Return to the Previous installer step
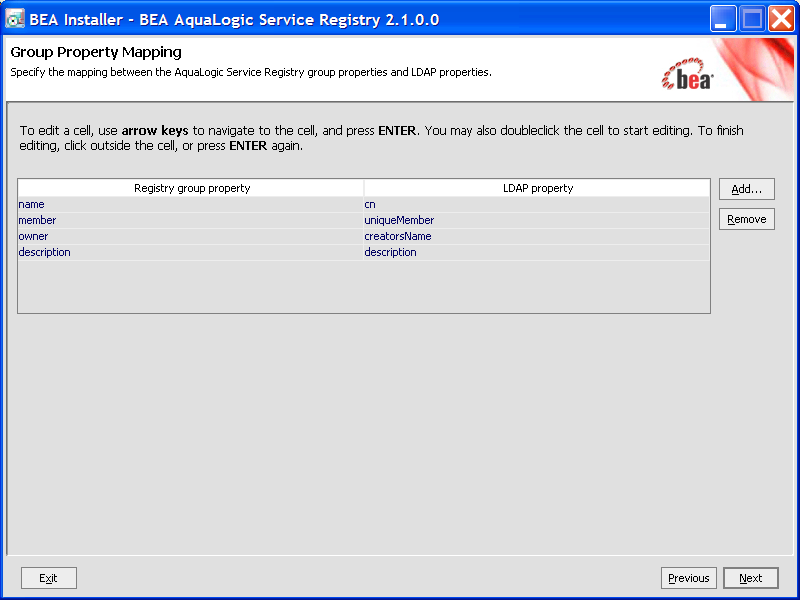The image size is (800, 600). coord(688,578)
